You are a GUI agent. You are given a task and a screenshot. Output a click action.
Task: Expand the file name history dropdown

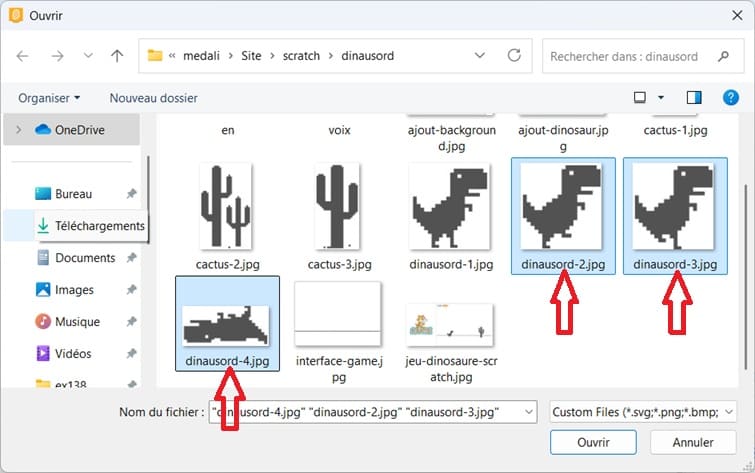point(529,412)
